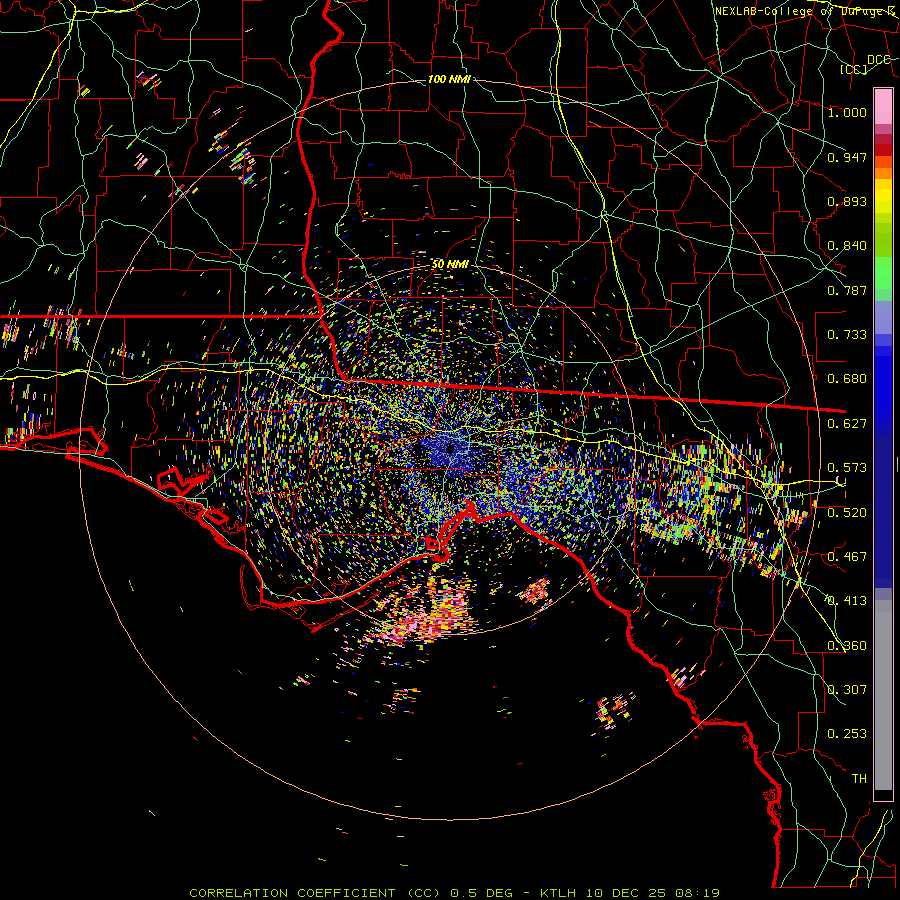Select the pink segment of the color bar

[883, 106]
